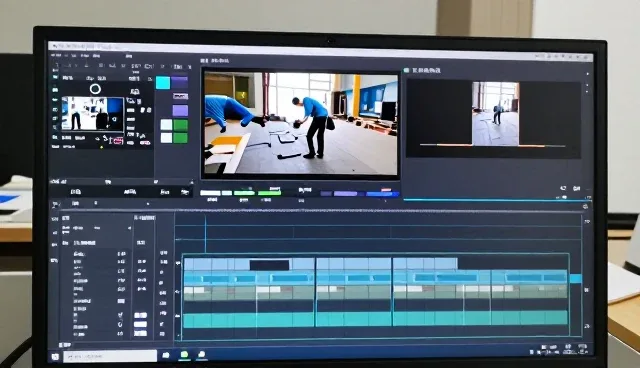
Task: Click the tool icon at timeline toolbar's left end
Action: [56, 204]
